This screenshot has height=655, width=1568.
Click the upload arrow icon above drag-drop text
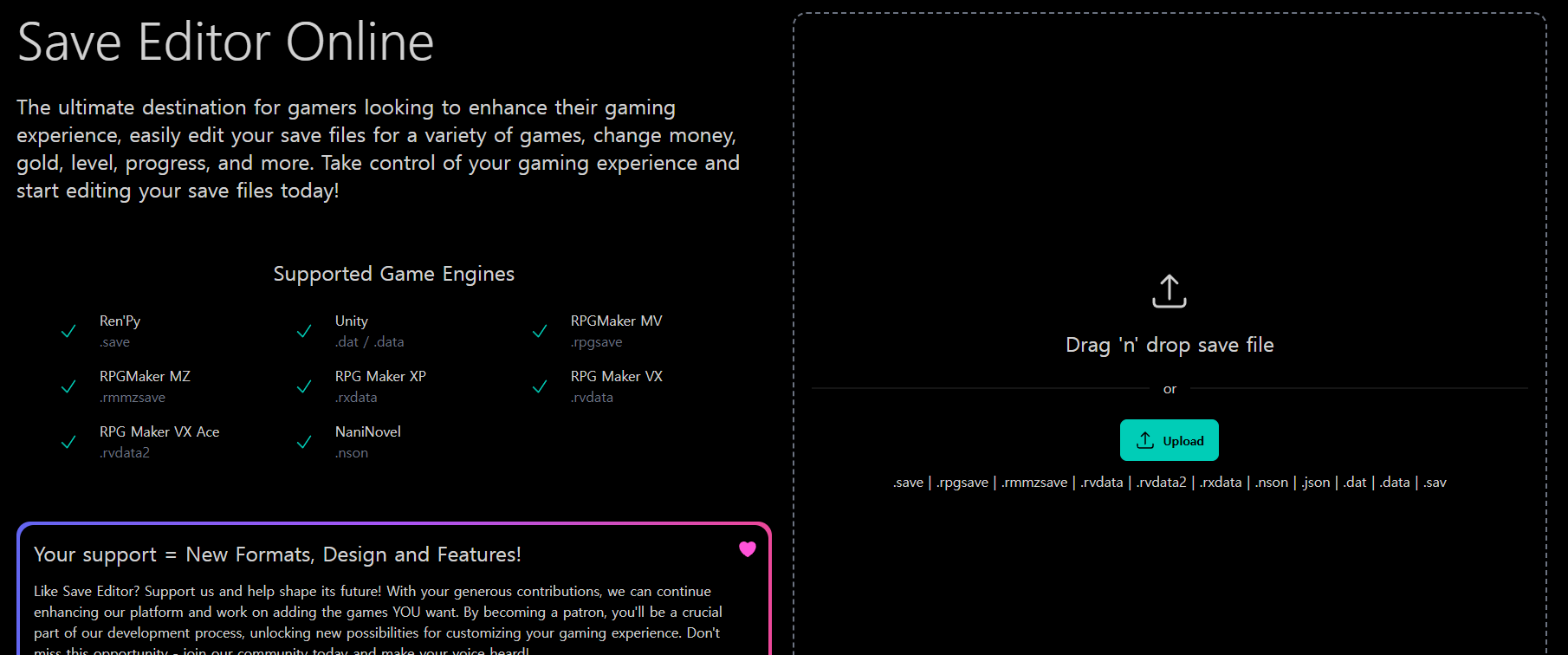pyautogui.click(x=1170, y=291)
